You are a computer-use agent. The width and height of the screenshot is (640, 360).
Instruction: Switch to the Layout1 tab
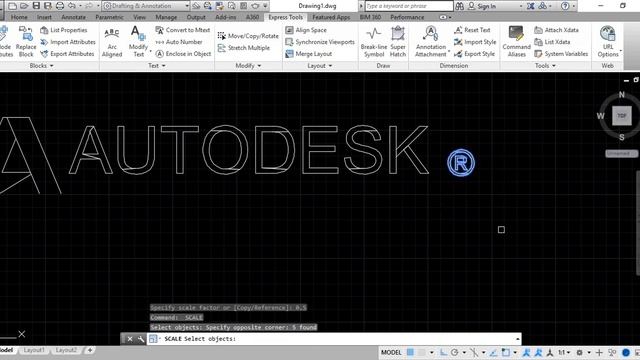point(34,350)
